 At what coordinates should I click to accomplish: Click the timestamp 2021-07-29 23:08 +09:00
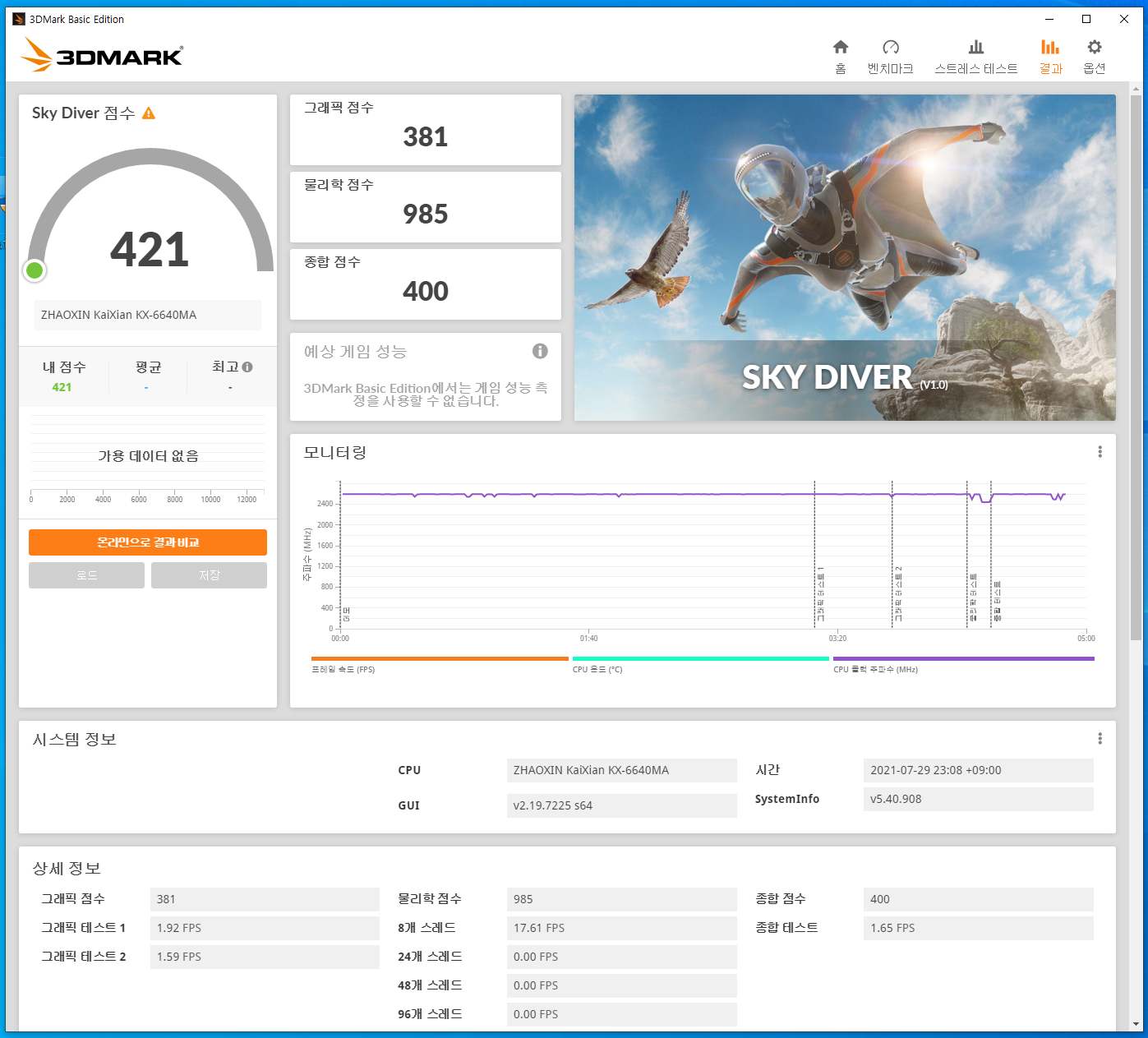(978, 770)
